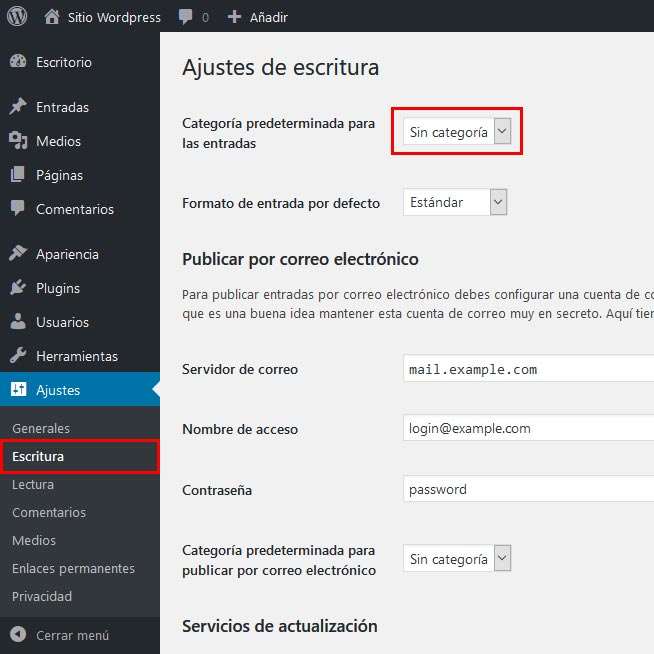Open the default post category dropdown
Image resolution: width=654 pixels, height=654 pixels.
point(457,132)
